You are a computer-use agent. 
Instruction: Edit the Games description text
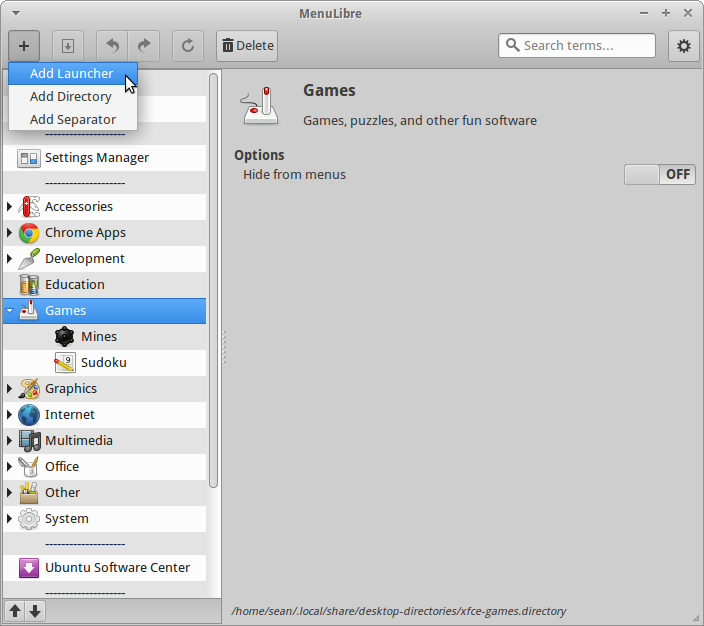tap(420, 120)
